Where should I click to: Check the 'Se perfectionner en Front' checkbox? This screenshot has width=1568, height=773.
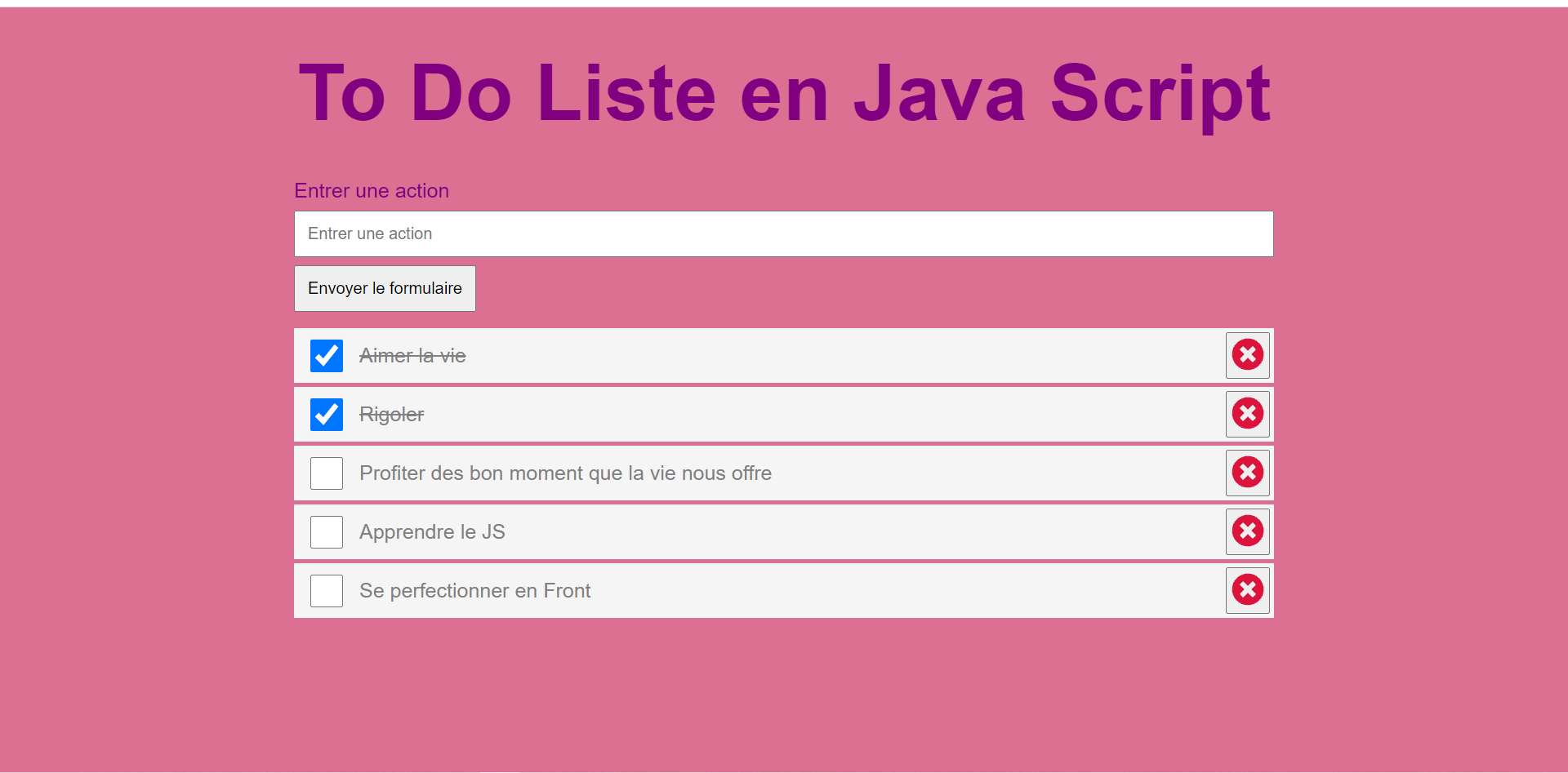tap(326, 590)
